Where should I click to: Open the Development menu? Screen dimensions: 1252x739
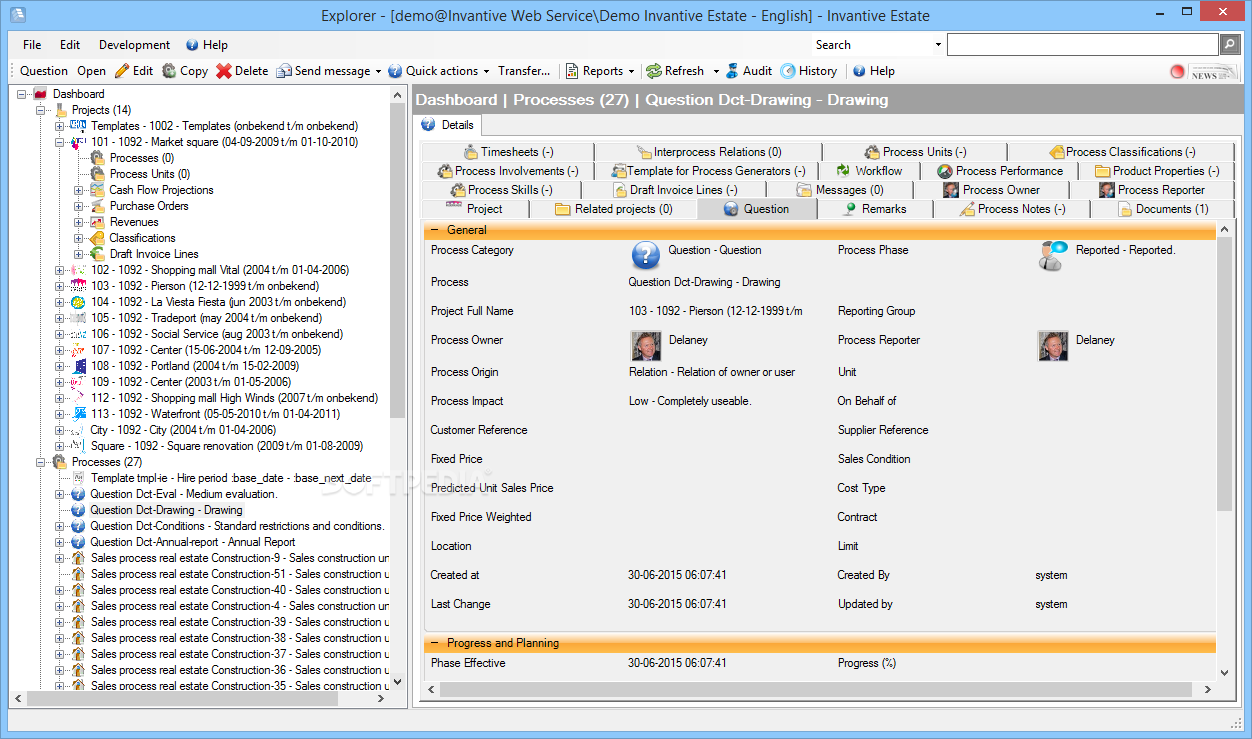click(x=134, y=45)
